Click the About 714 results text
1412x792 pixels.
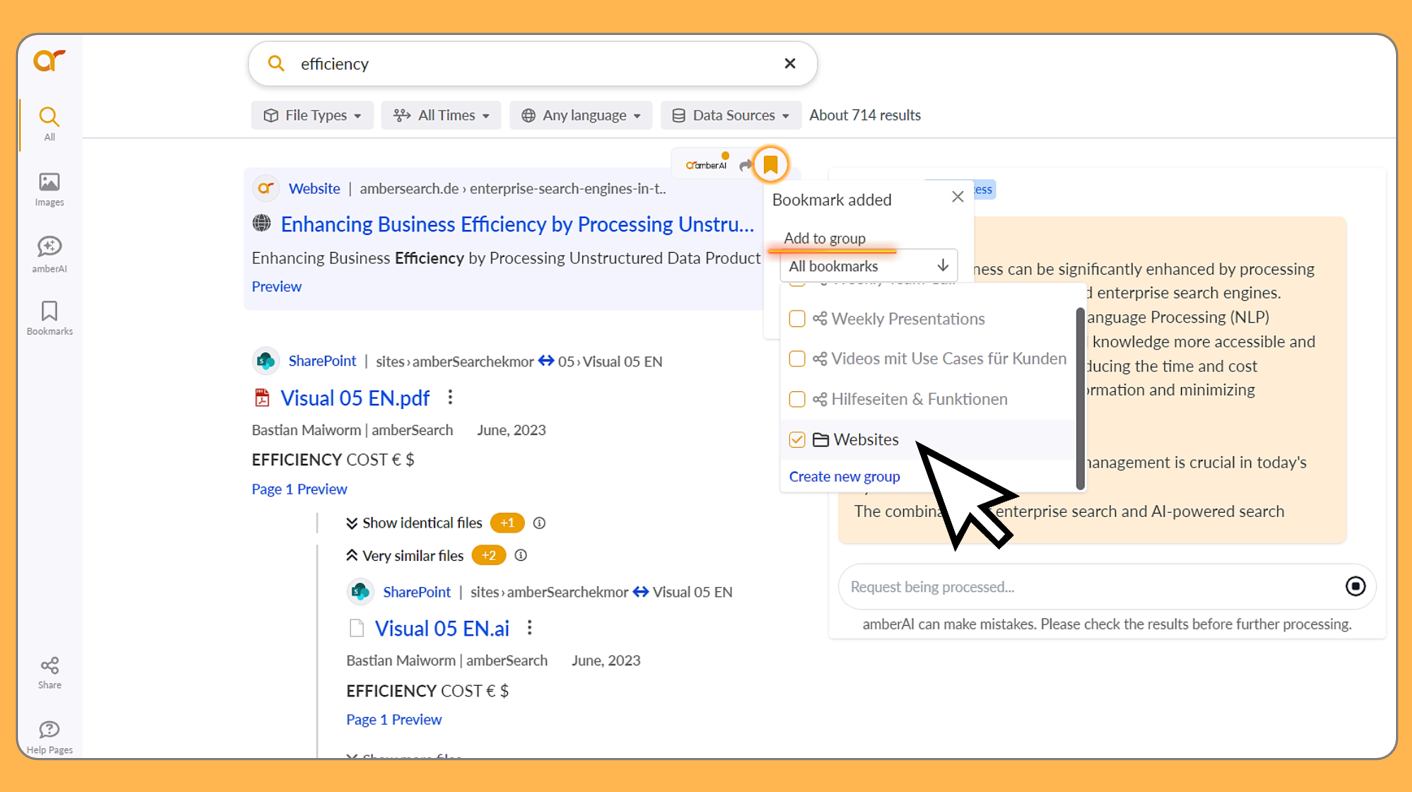point(865,115)
